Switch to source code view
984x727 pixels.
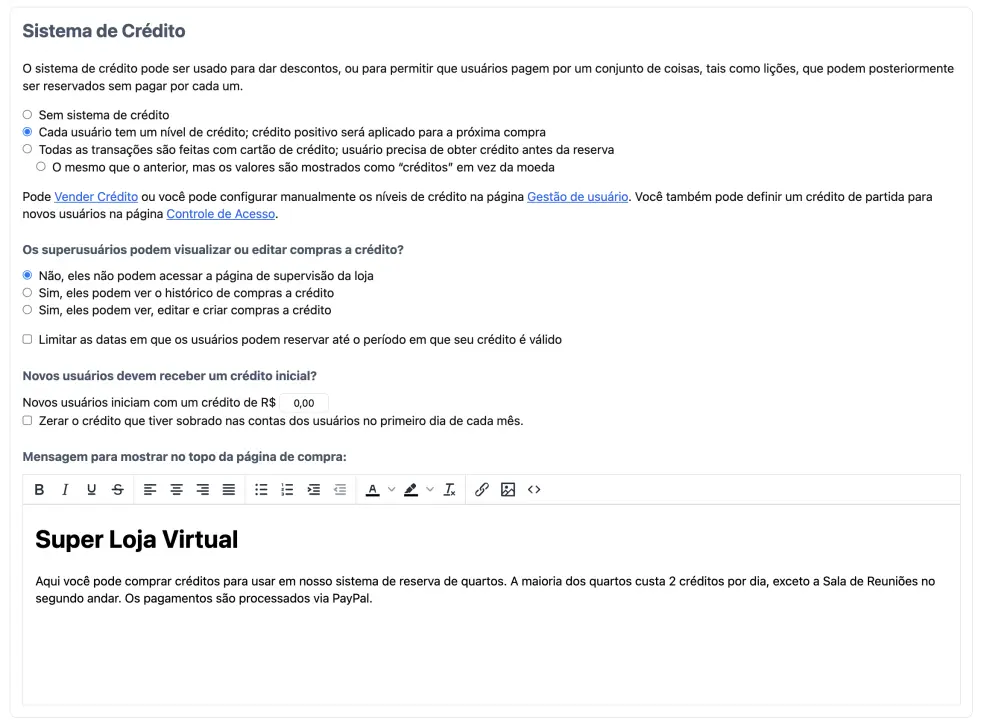(x=534, y=490)
